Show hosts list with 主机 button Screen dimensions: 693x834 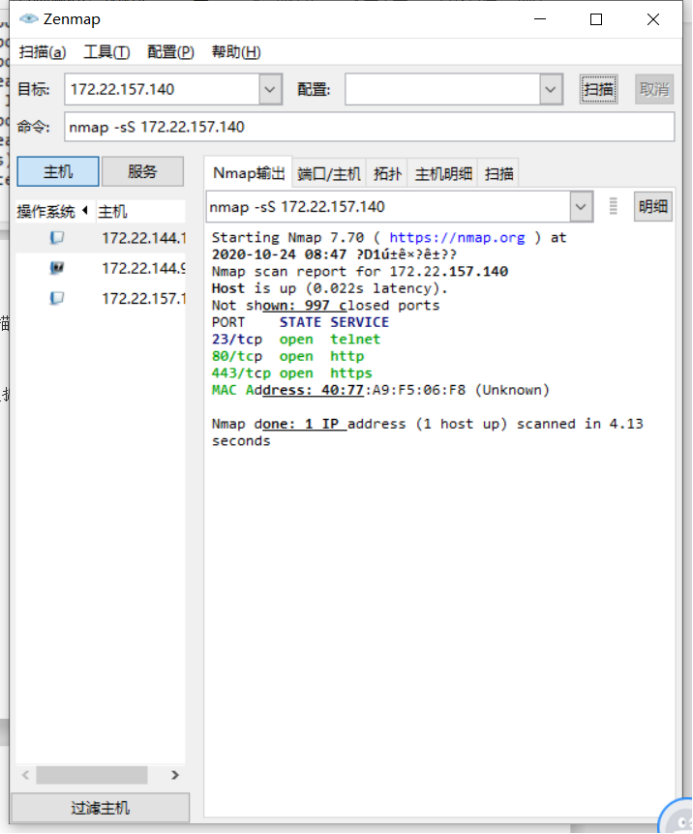(58, 171)
